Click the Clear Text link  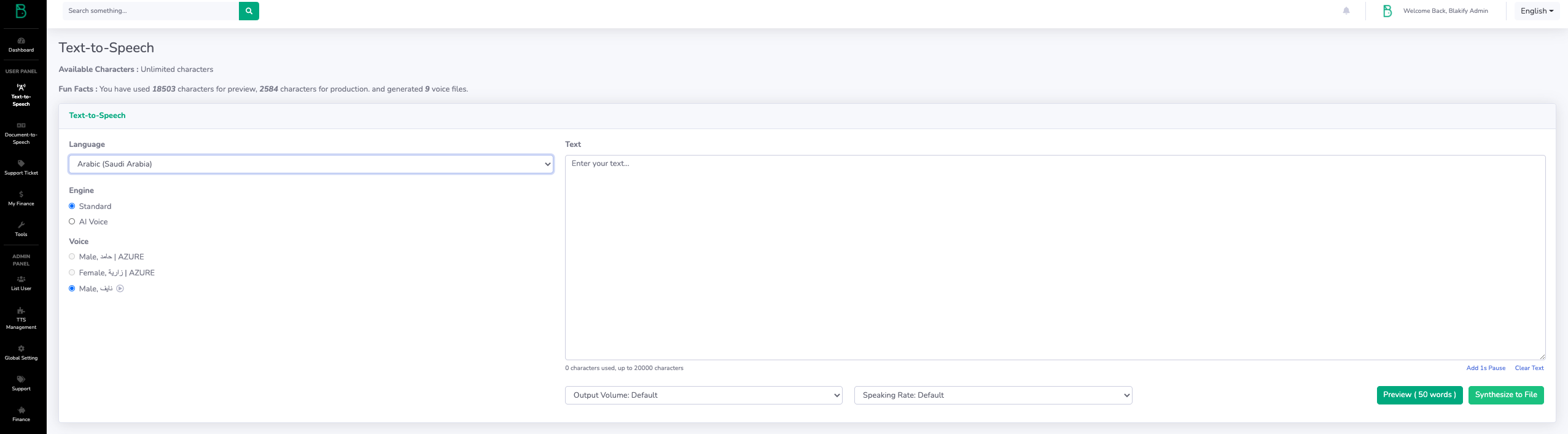(x=1529, y=368)
